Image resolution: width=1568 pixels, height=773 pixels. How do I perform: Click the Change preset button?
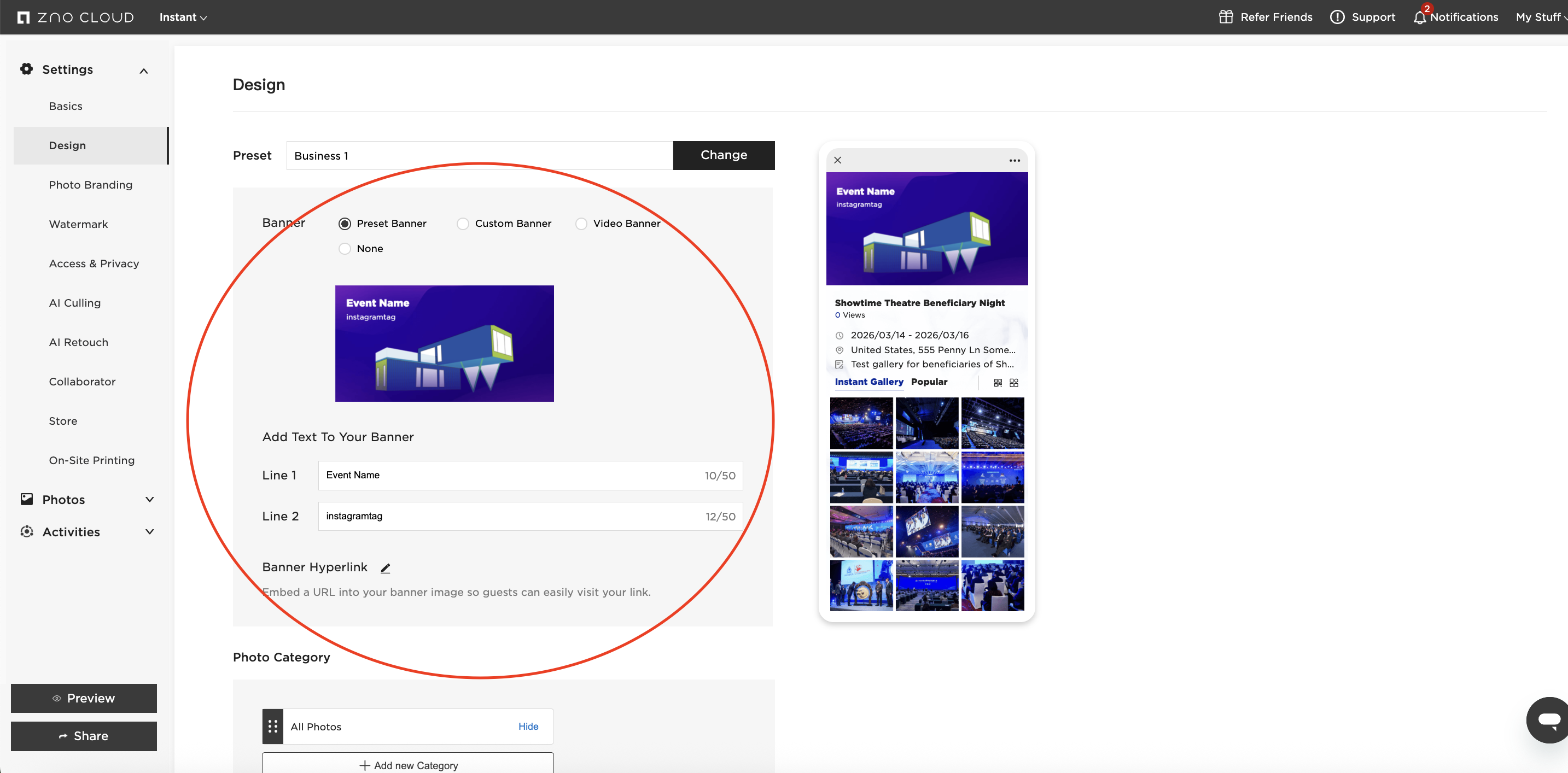click(723, 155)
